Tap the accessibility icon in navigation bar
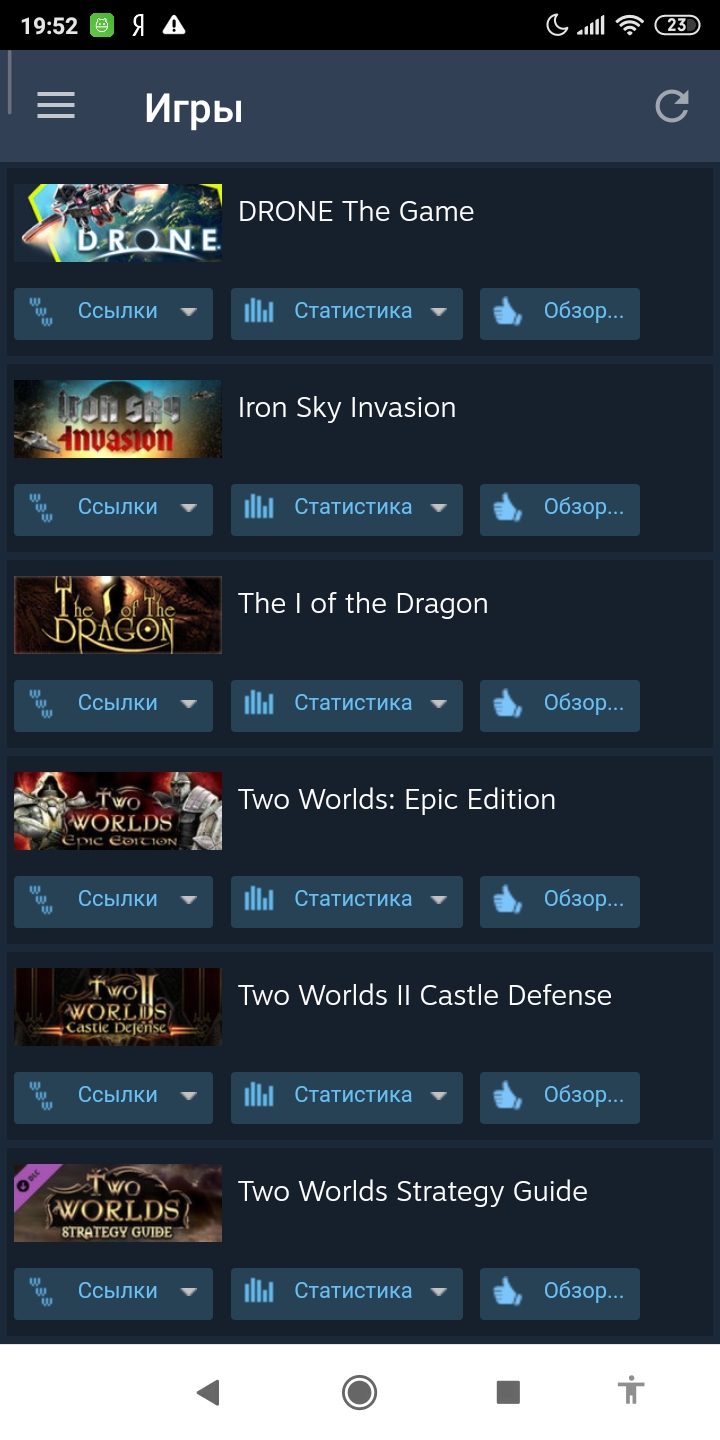The height and width of the screenshot is (1440, 720). 631,1391
